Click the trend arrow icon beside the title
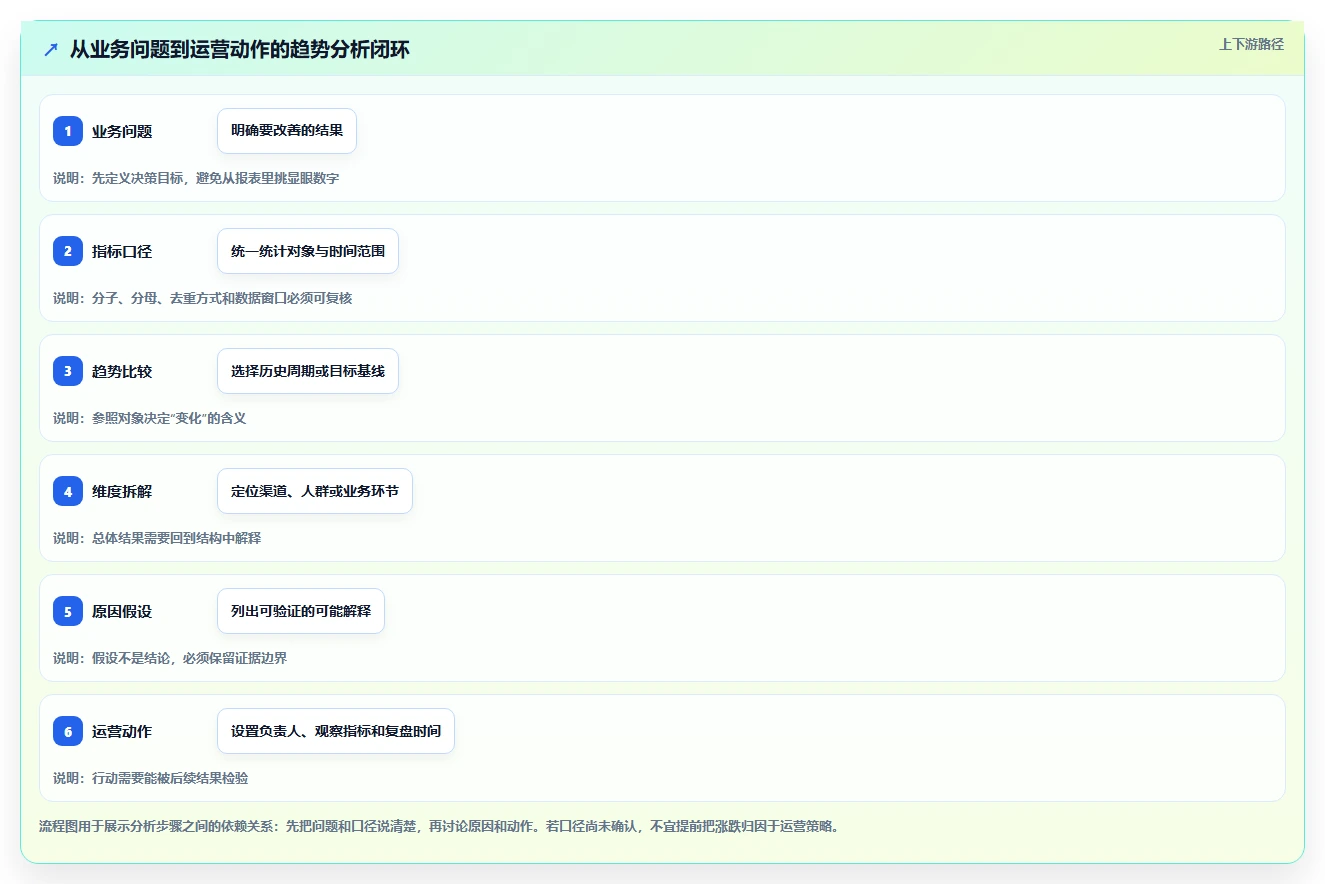 tap(51, 49)
